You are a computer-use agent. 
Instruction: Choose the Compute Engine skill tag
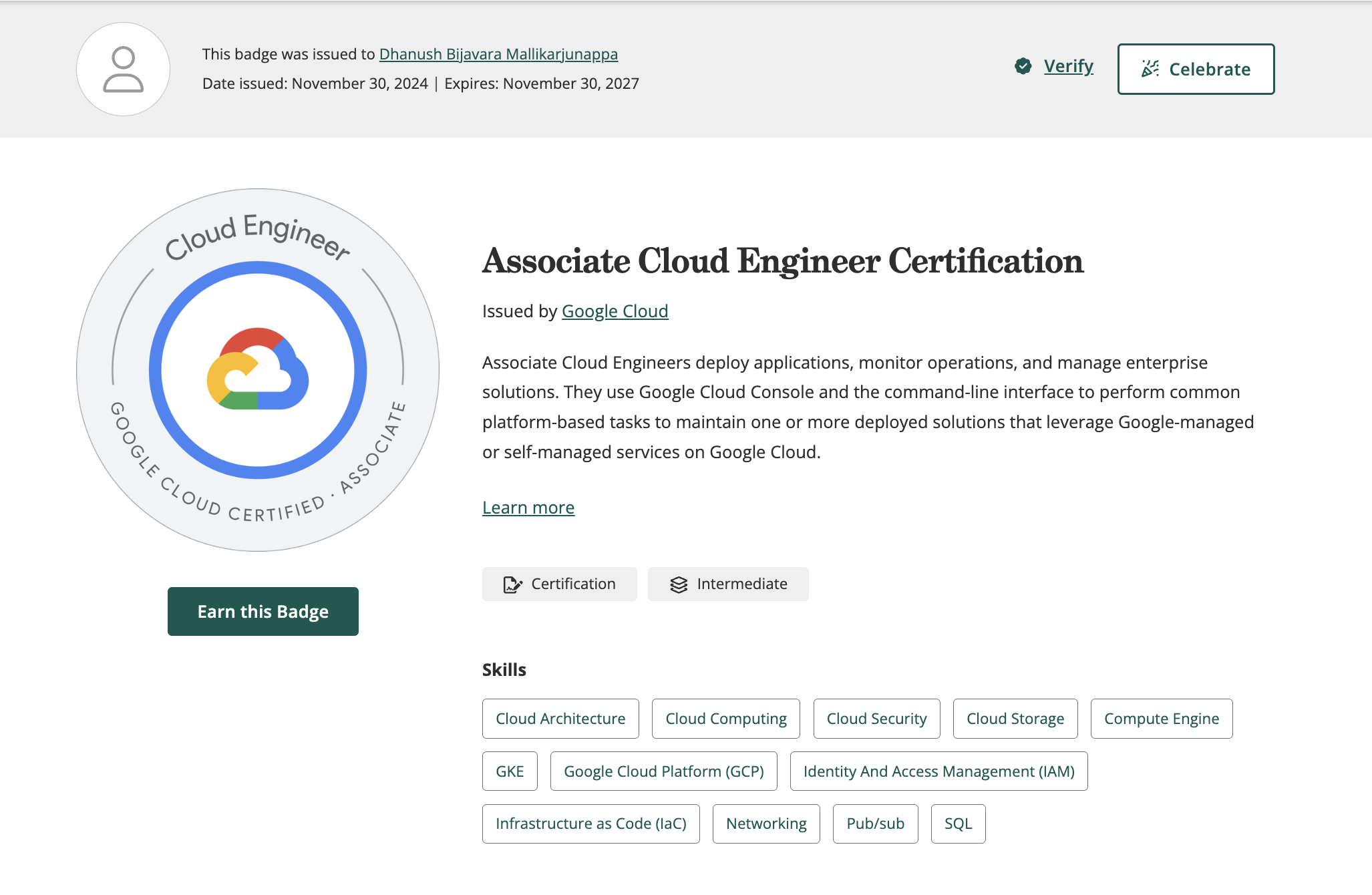[1161, 719]
